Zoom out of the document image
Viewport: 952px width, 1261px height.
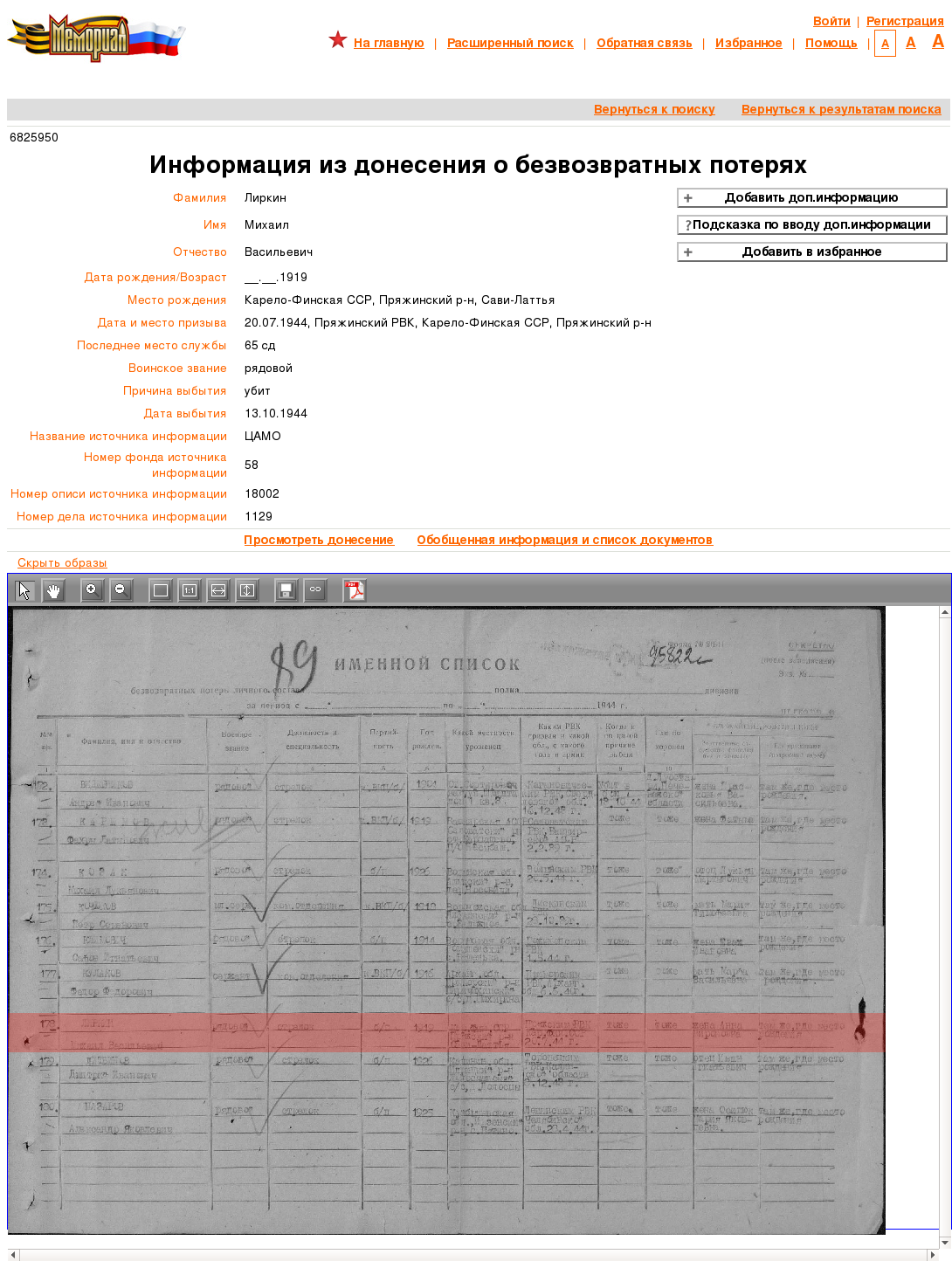[121, 590]
